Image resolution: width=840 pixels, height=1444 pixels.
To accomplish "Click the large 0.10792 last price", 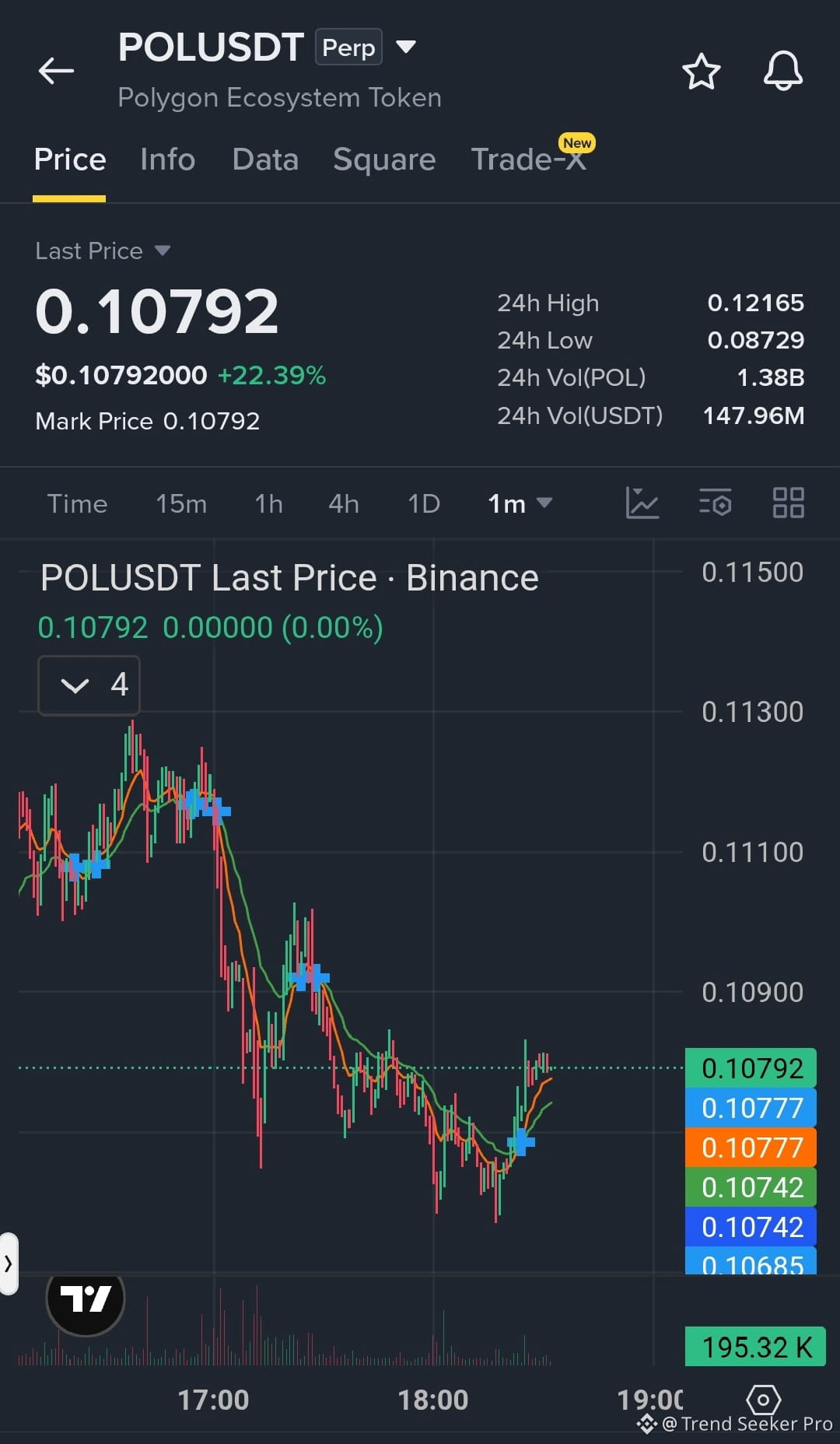I will click(x=157, y=312).
